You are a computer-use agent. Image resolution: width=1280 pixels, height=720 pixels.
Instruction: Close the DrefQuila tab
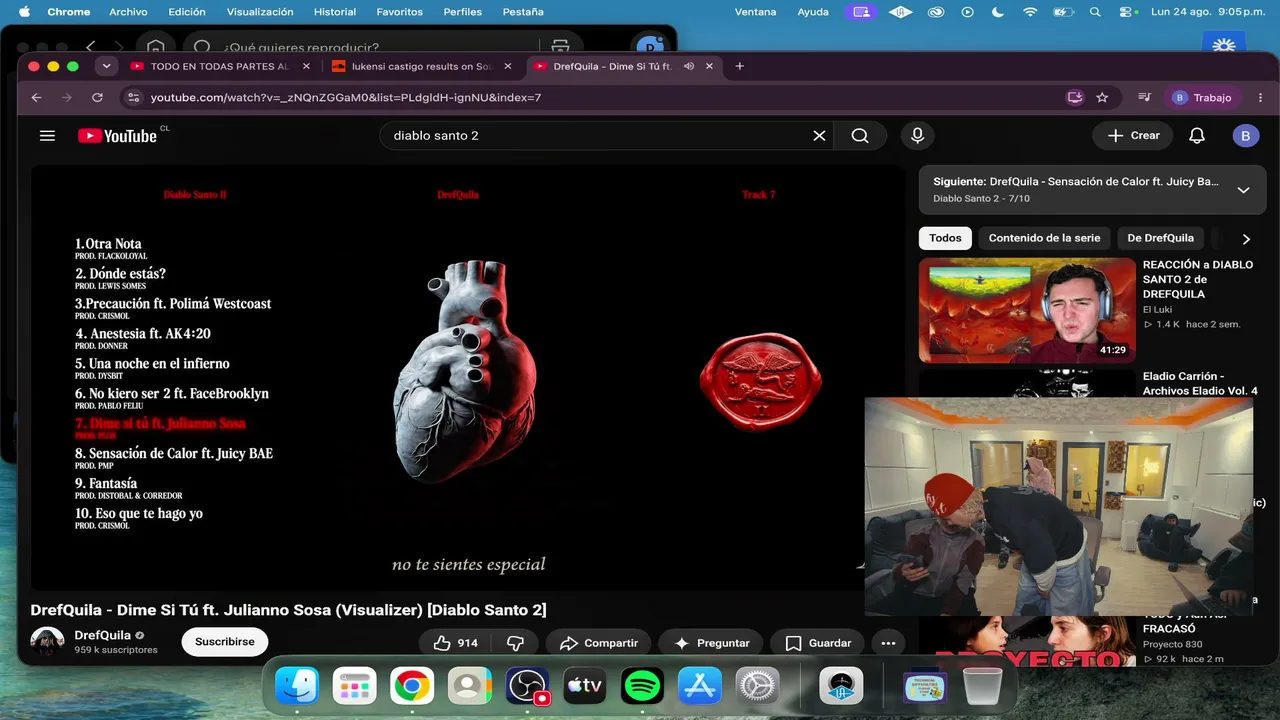[x=710, y=66]
